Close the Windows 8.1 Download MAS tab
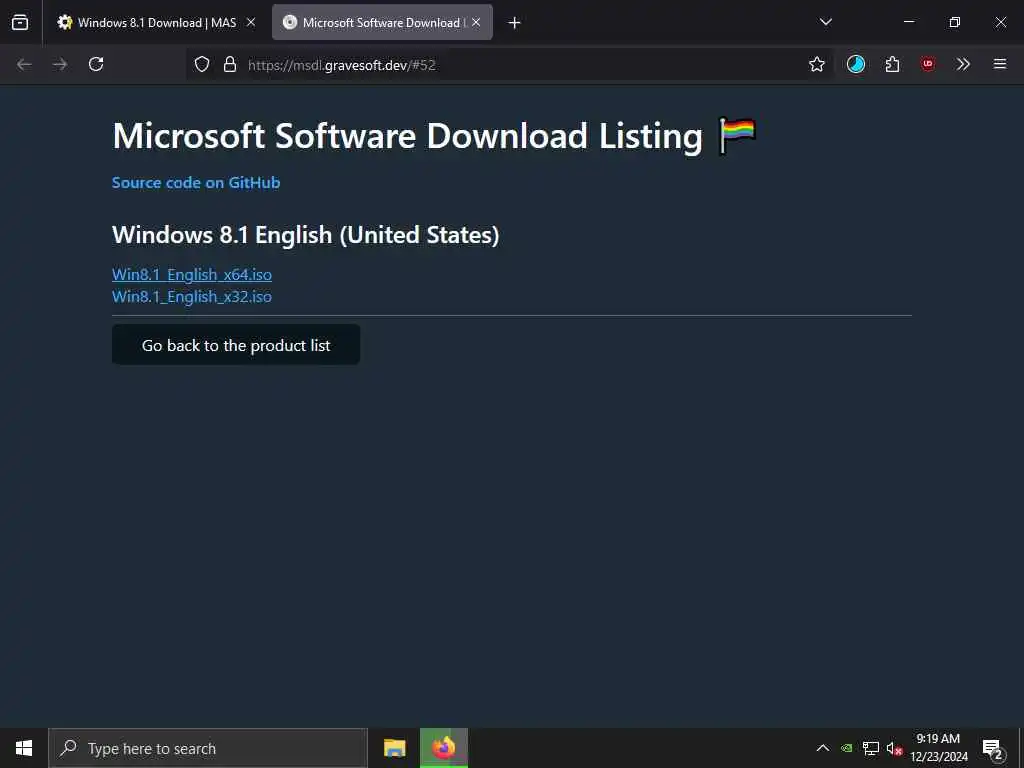This screenshot has height=768, width=1024. [x=251, y=22]
